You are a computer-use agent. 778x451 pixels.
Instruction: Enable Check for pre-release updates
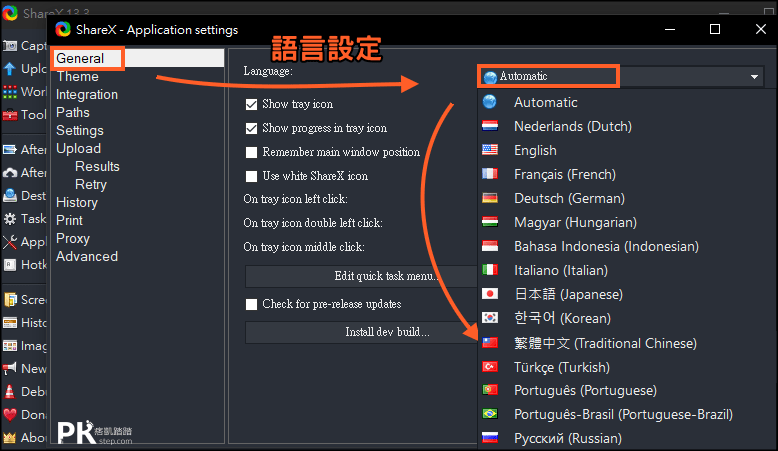(252, 304)
